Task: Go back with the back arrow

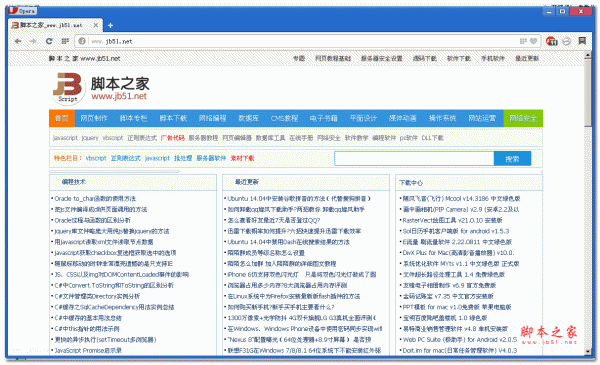Action: [18, 41]
